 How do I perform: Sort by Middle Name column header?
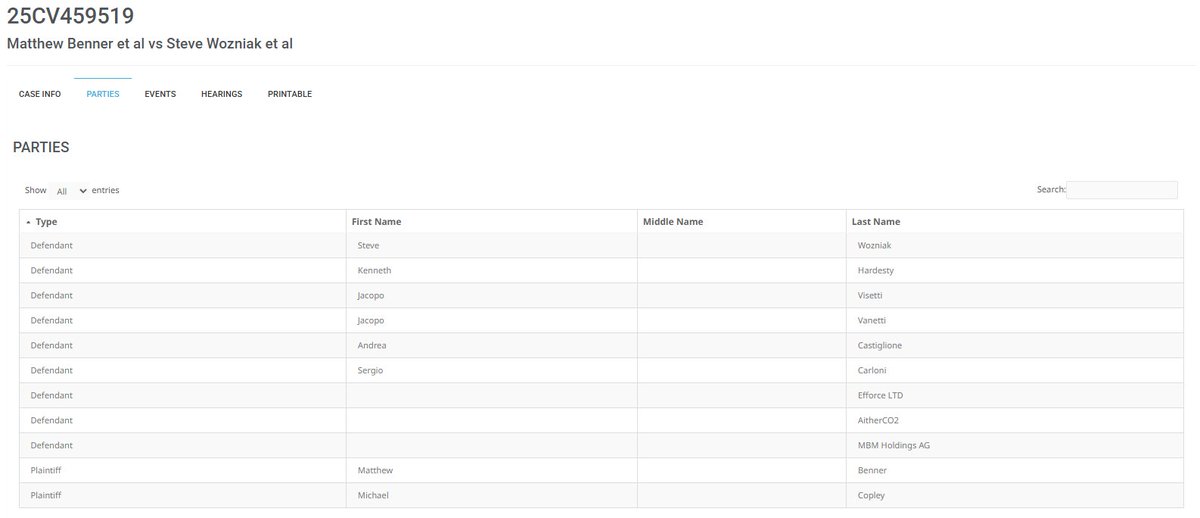click(x=742, y=222)
